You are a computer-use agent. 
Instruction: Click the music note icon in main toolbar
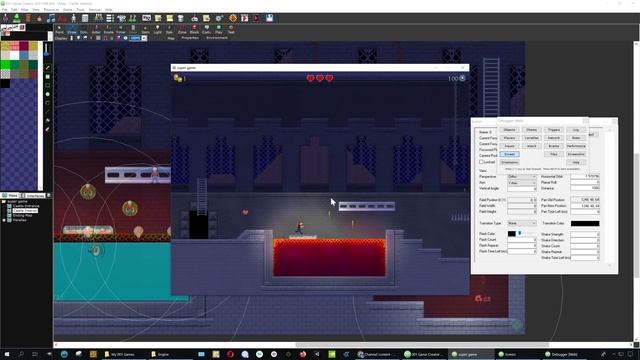pyautogui.click(x=51, y=18)
